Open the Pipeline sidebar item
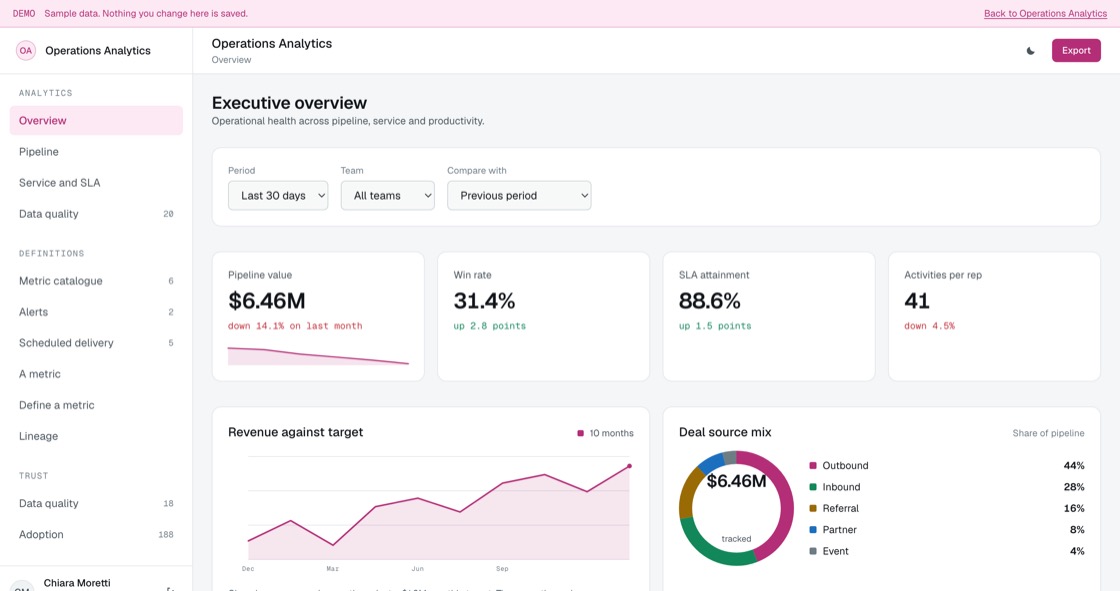This screenshot has height=591, width=1120. pos(96,152)
